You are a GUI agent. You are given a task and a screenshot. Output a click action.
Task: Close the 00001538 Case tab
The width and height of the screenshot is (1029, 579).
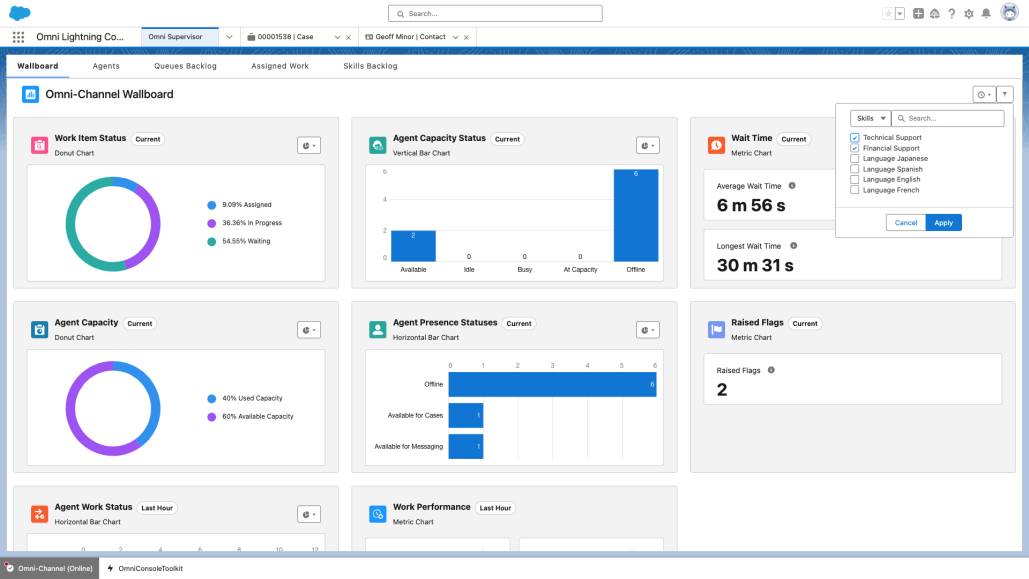coord(348,37)
